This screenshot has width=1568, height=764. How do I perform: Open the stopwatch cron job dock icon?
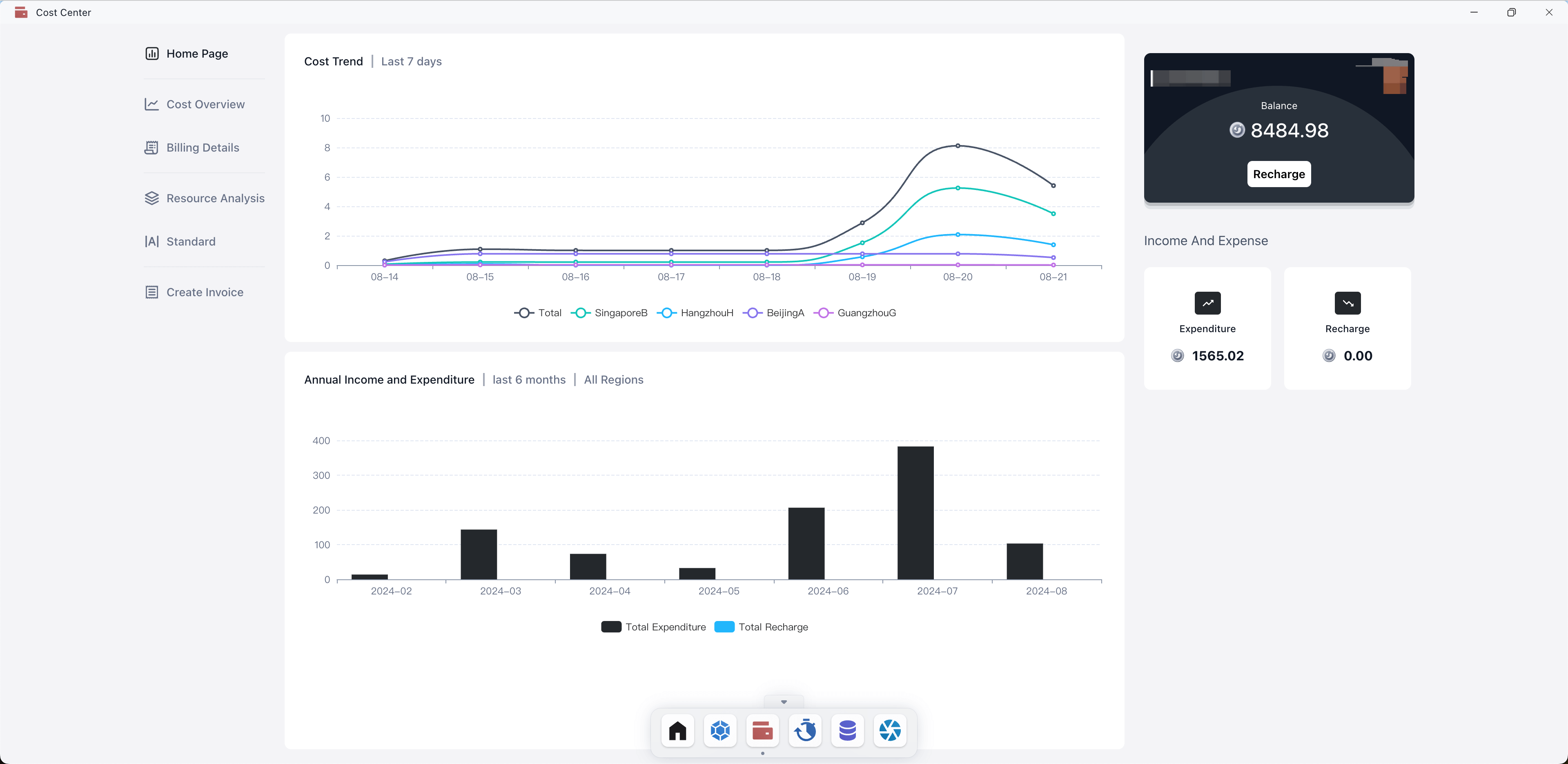click(805, 730)
